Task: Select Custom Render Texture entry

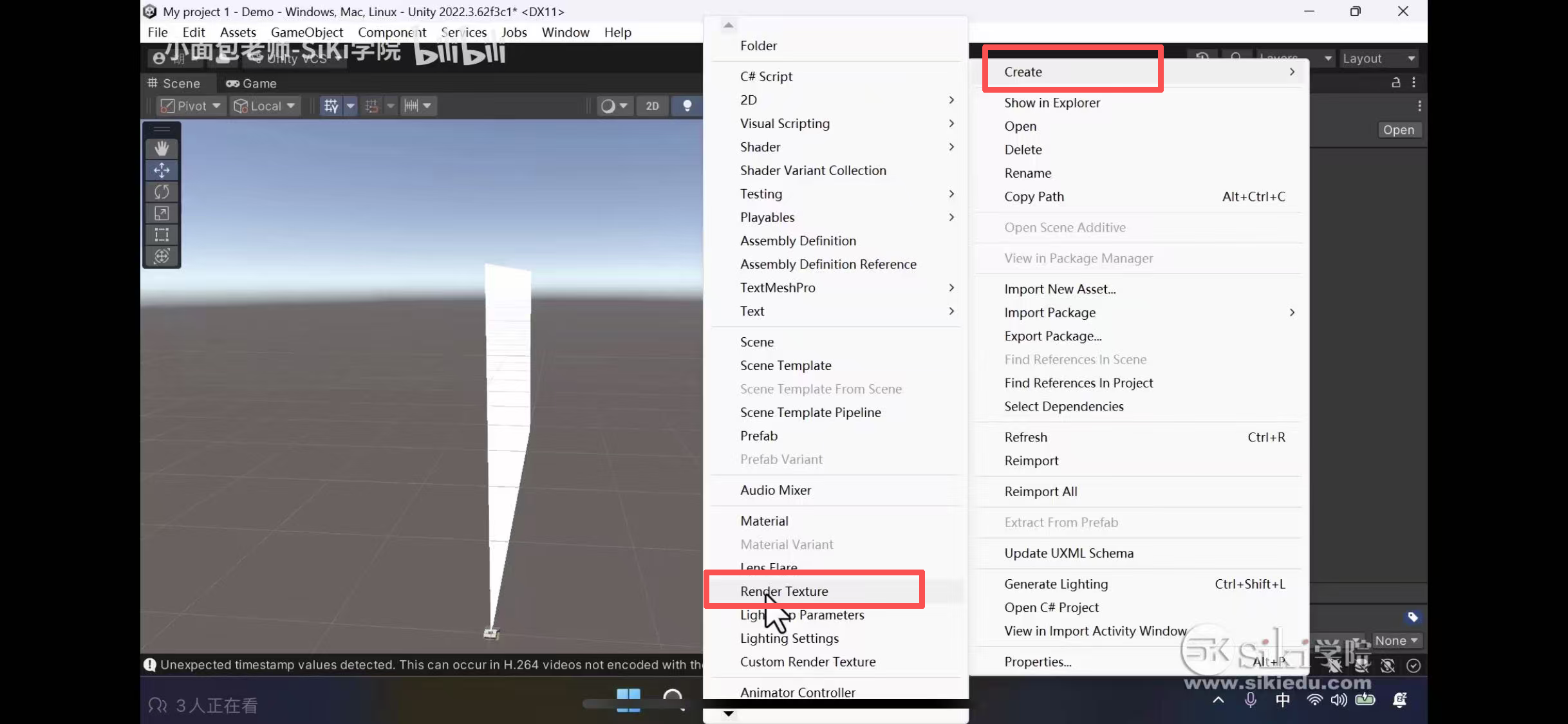Action: (835, 662)
